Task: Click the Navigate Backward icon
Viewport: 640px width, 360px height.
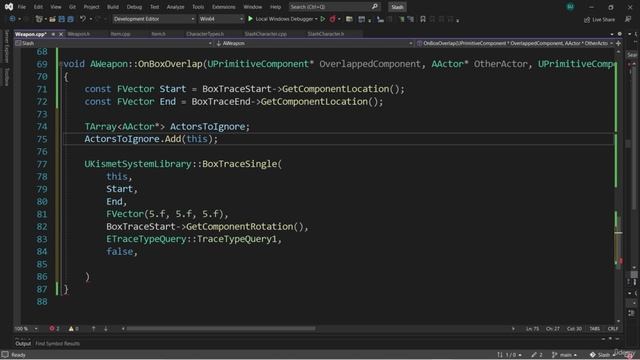Action: tap(12, 19)
